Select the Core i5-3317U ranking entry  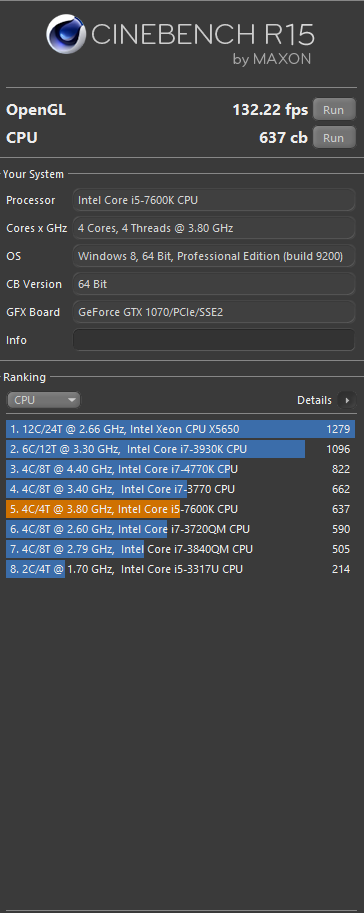click(x=181, y=569)
